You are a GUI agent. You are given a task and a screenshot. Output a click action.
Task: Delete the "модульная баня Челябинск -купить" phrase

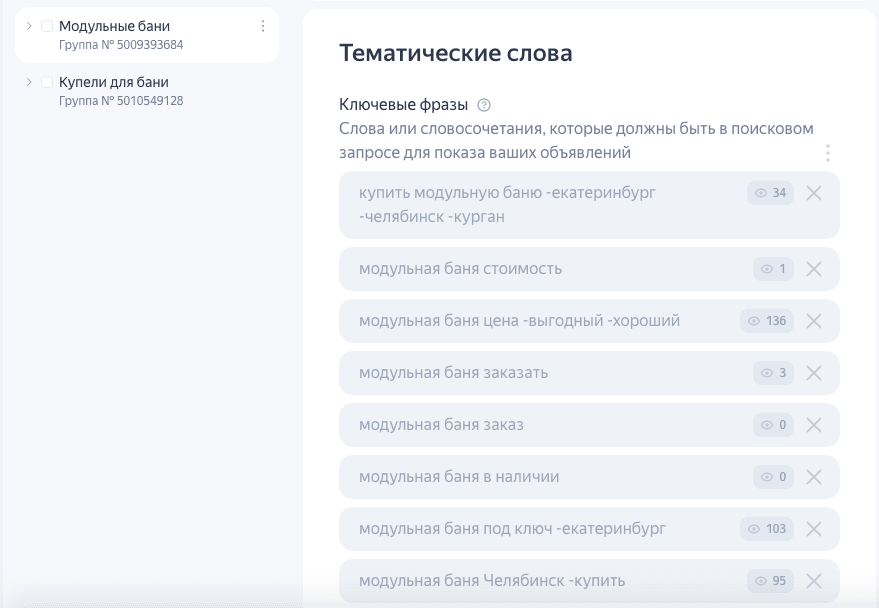coord(814,581)
